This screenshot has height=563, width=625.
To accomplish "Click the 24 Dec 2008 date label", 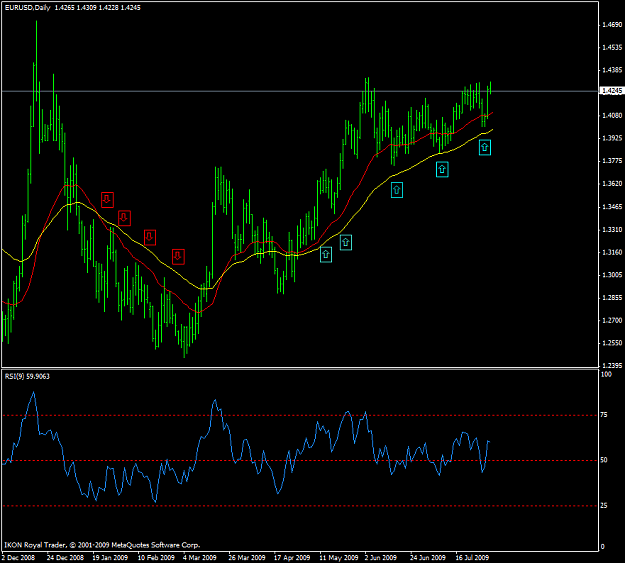I will [65, 557].
